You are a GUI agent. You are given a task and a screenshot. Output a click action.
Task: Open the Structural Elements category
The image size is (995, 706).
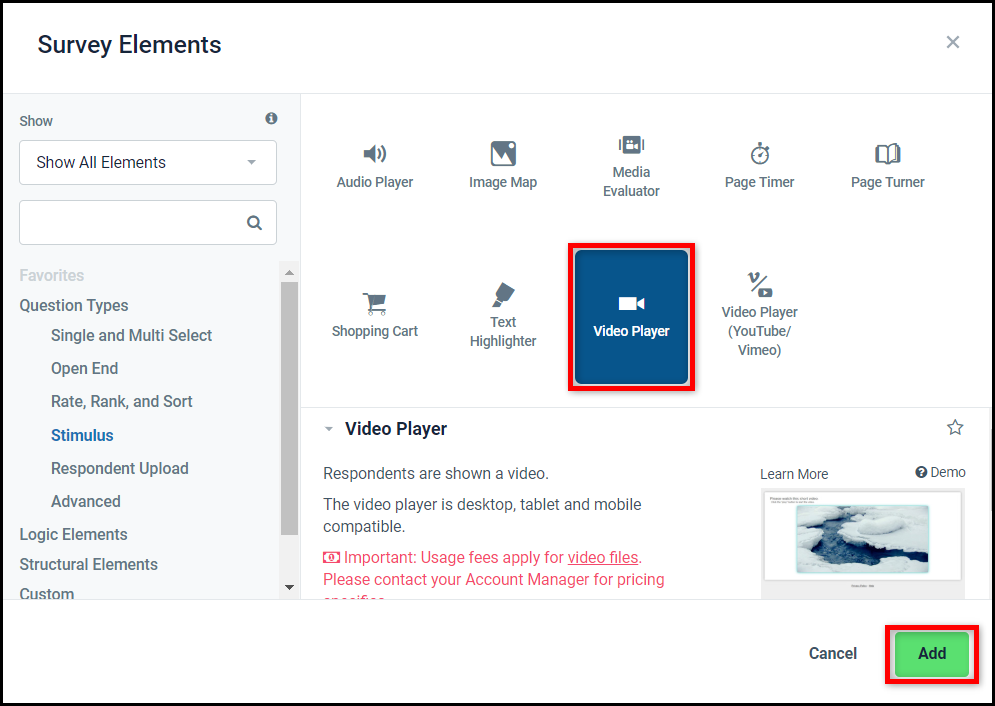pyautogui.click(x=88, y=564)
